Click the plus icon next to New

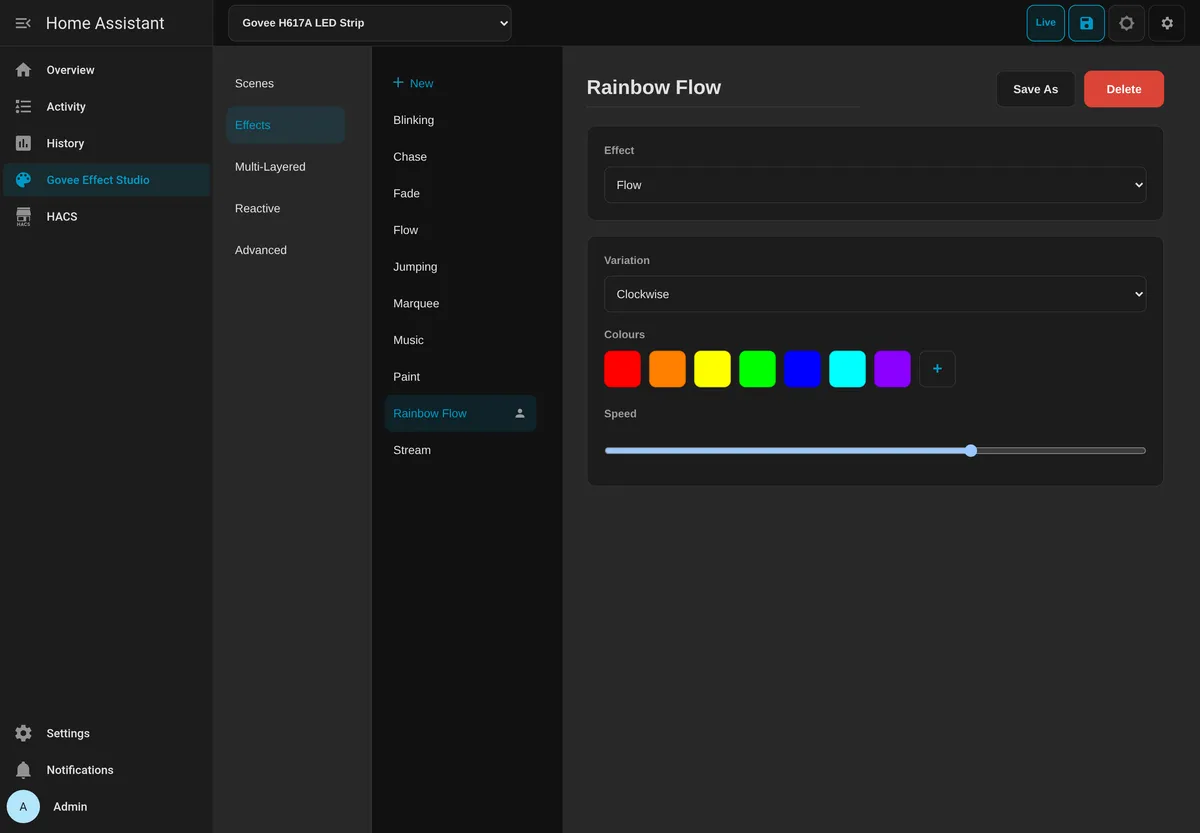point(398,83)
